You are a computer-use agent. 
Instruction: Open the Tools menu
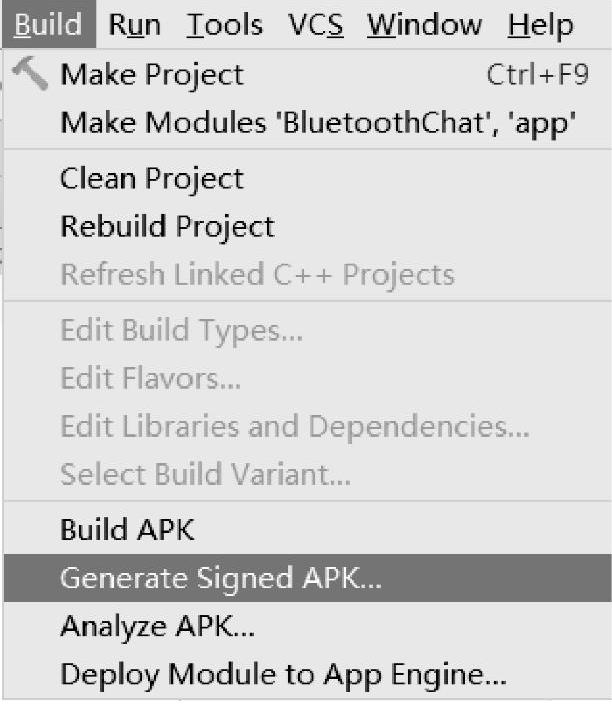224,24
